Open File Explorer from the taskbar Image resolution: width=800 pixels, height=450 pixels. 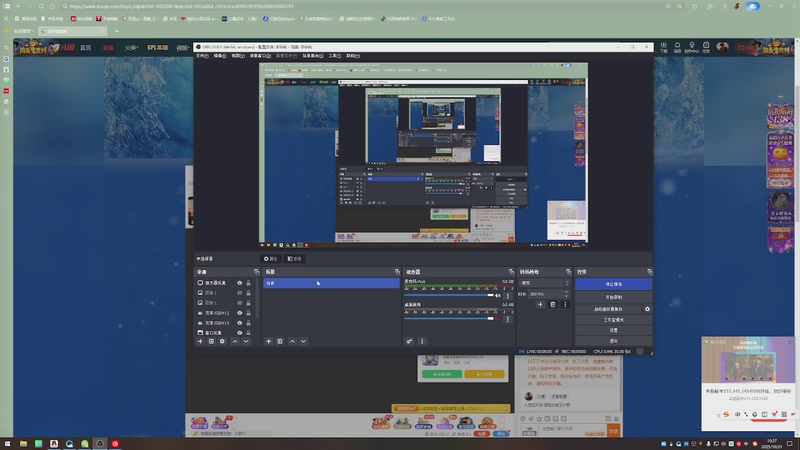coord(23,444)
